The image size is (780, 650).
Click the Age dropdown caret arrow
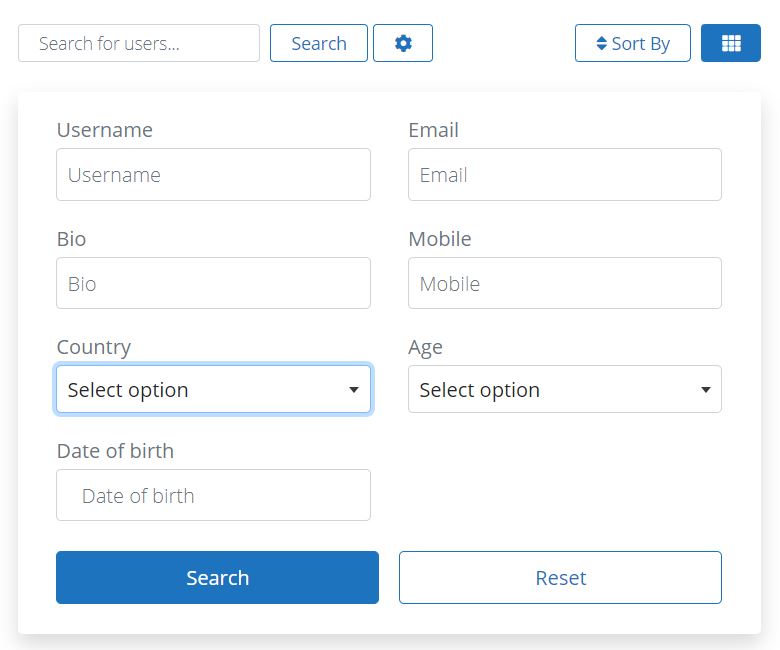pos(705,389)
